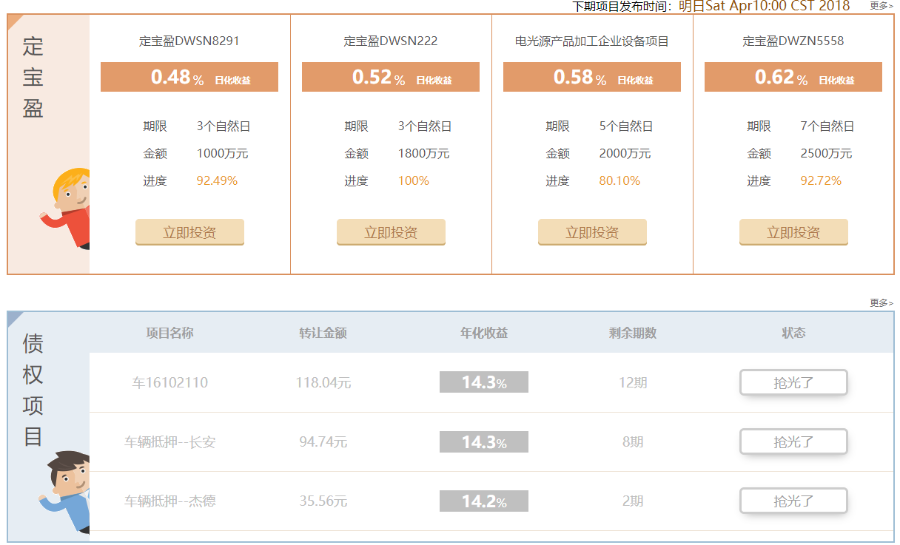This screenshot has width=900, height=545.
Task: Click the 剩余期数 column header
Action: click(633, 333)
